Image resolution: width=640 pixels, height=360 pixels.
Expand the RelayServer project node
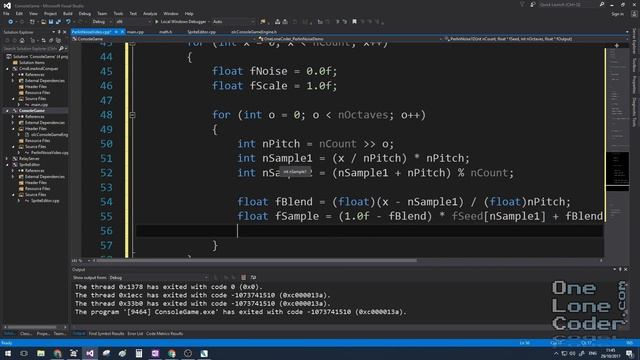[7, 159]
